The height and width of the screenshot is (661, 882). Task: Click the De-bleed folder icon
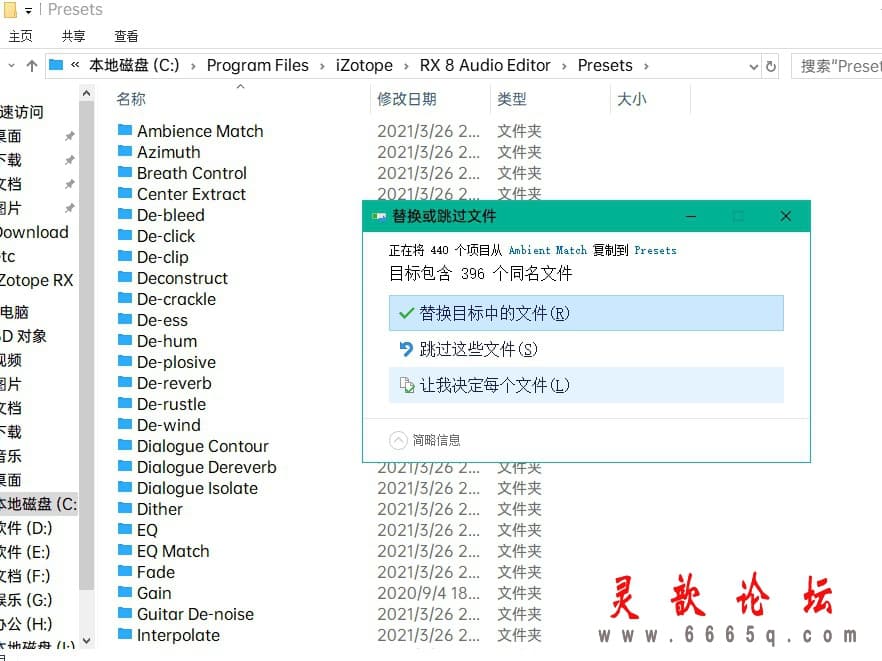pyautogui.click(x=125, y=214)
